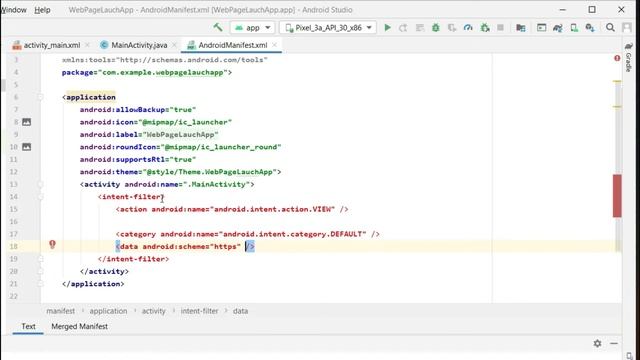Run the app with green play button
This screenshot has width=640, height=360.
pos(387,28)
